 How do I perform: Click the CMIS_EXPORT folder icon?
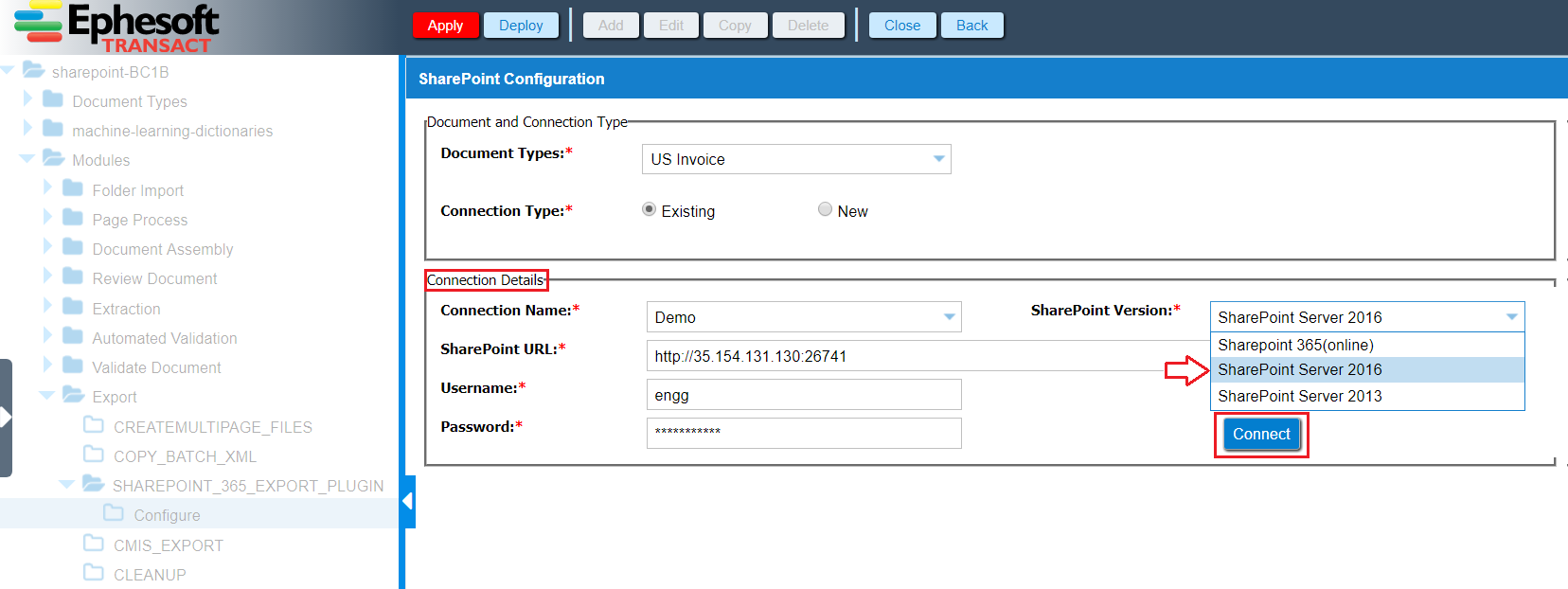[94, 544]
